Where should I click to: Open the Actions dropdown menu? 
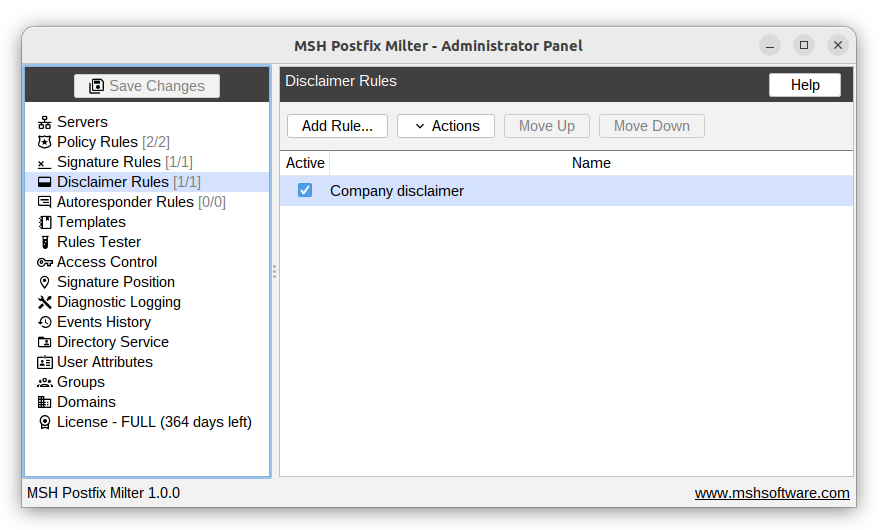click(446, 126)
